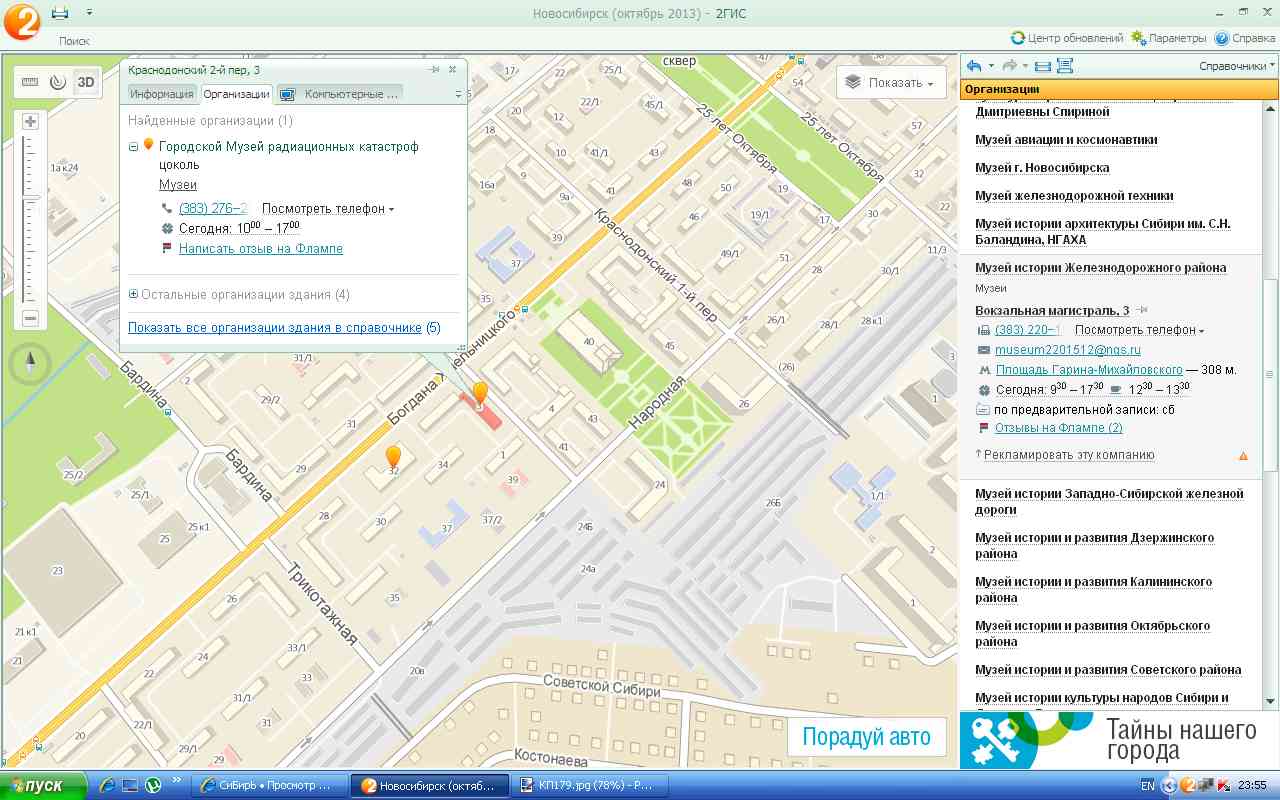This screenshot has height=800, width=1280.
Task: Zoom in with the plus button
Action: point(30,121)
